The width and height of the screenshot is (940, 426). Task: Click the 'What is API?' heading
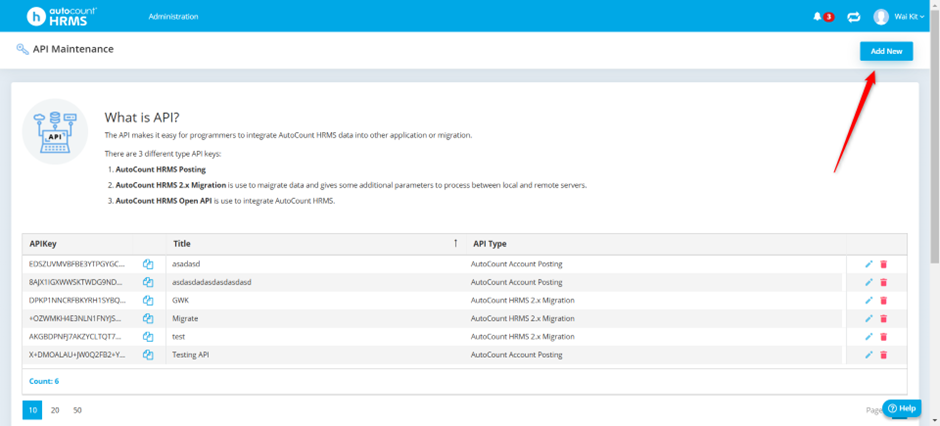click(141, 117)
